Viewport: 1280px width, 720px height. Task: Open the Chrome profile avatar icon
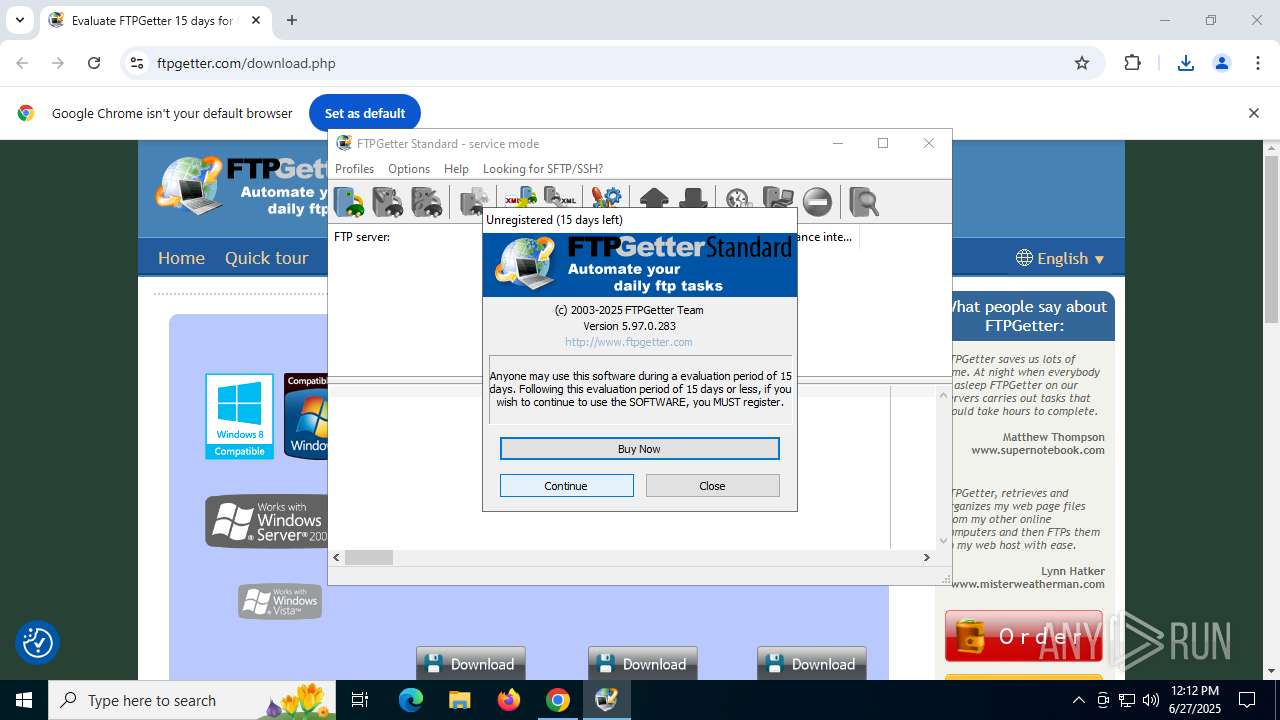click(1221, 63)
